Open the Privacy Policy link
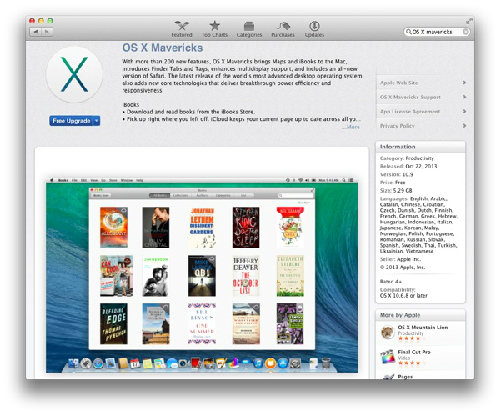 397,126
